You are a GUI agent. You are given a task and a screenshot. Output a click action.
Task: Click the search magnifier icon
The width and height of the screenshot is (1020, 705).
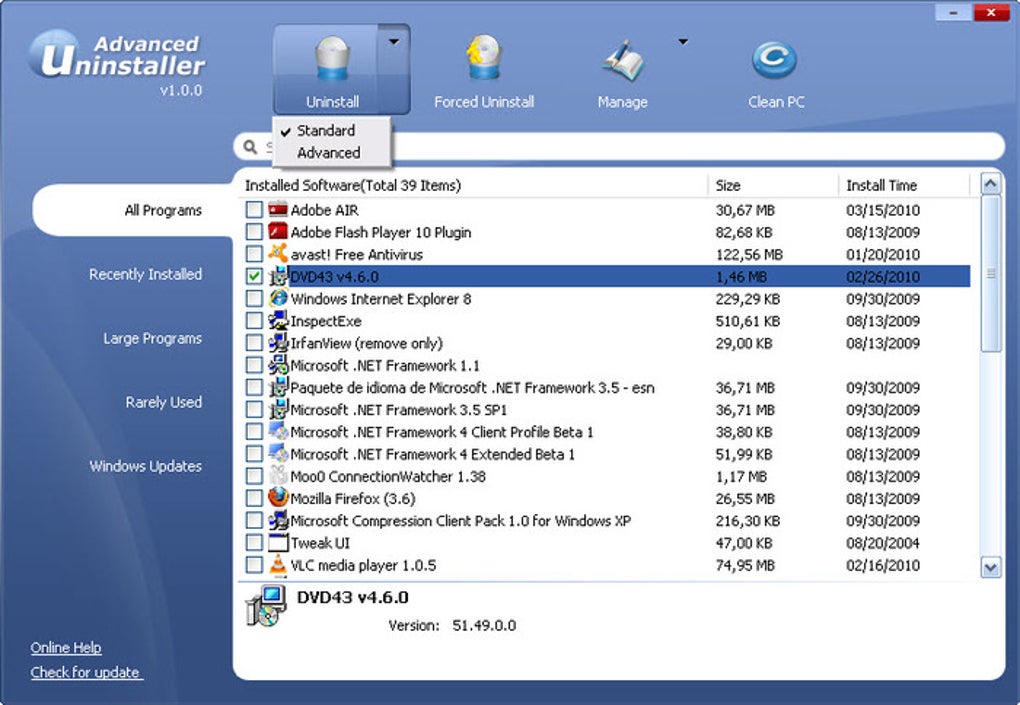point(251,148)
